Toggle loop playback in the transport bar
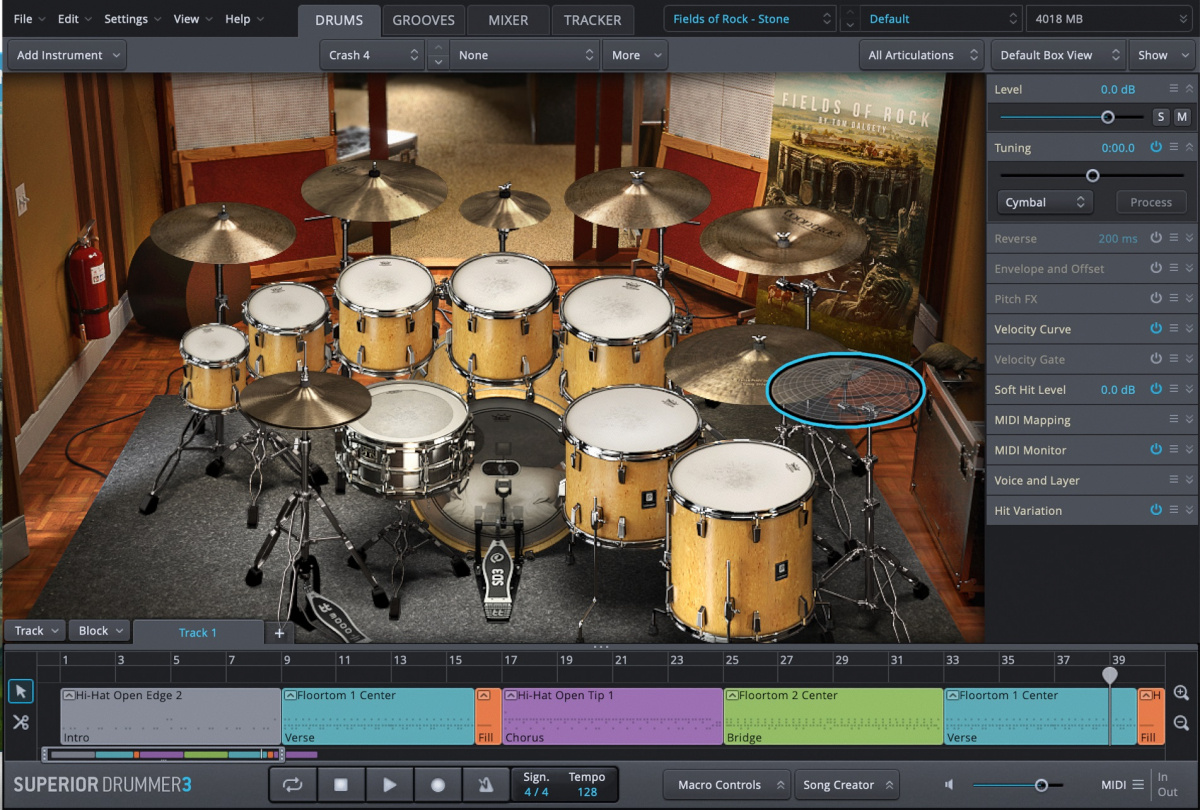 (x=292, y=785)
